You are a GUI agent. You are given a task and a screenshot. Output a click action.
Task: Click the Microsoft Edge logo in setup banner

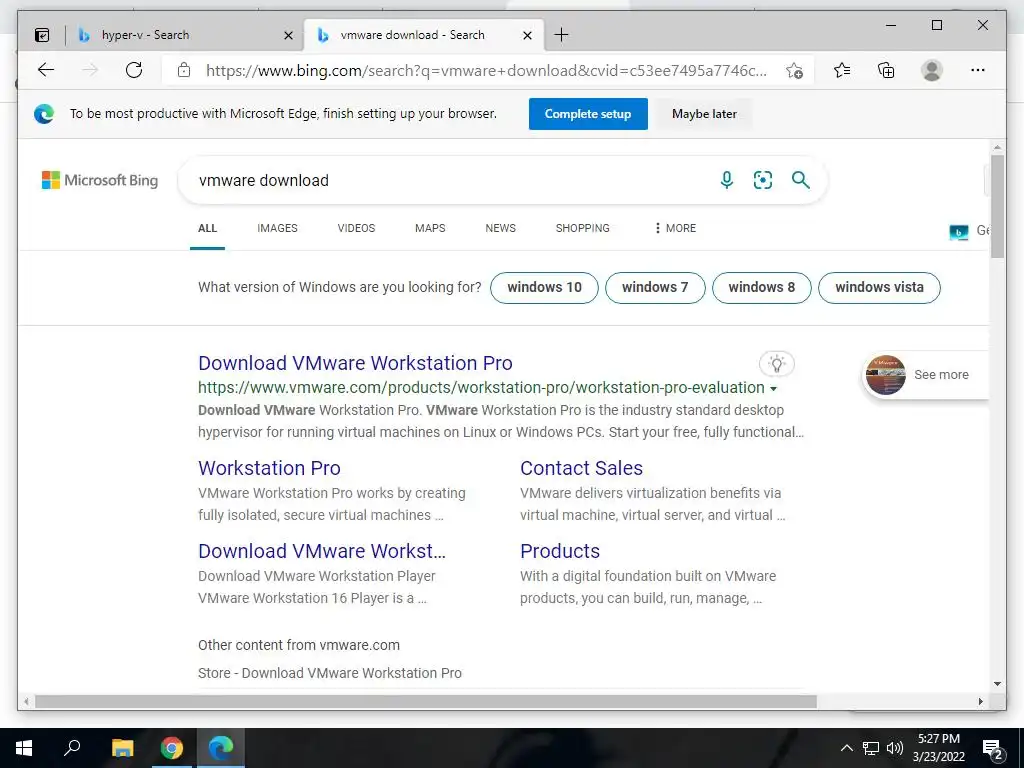coord(44,114)
